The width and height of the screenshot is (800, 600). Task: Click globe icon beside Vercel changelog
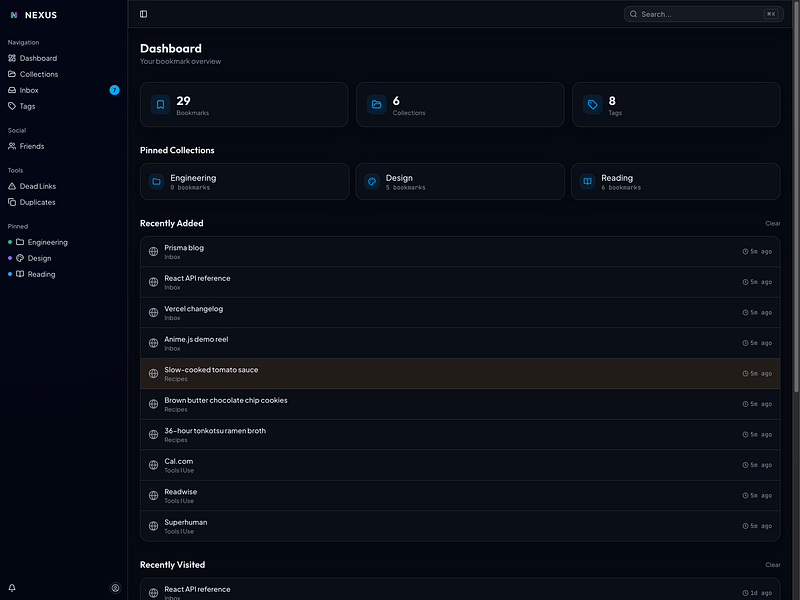tap(153, 313)
